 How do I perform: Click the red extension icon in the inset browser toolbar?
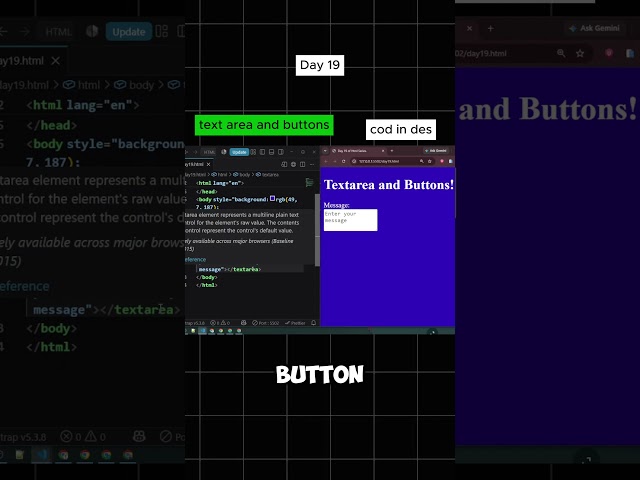coord(442,161)
